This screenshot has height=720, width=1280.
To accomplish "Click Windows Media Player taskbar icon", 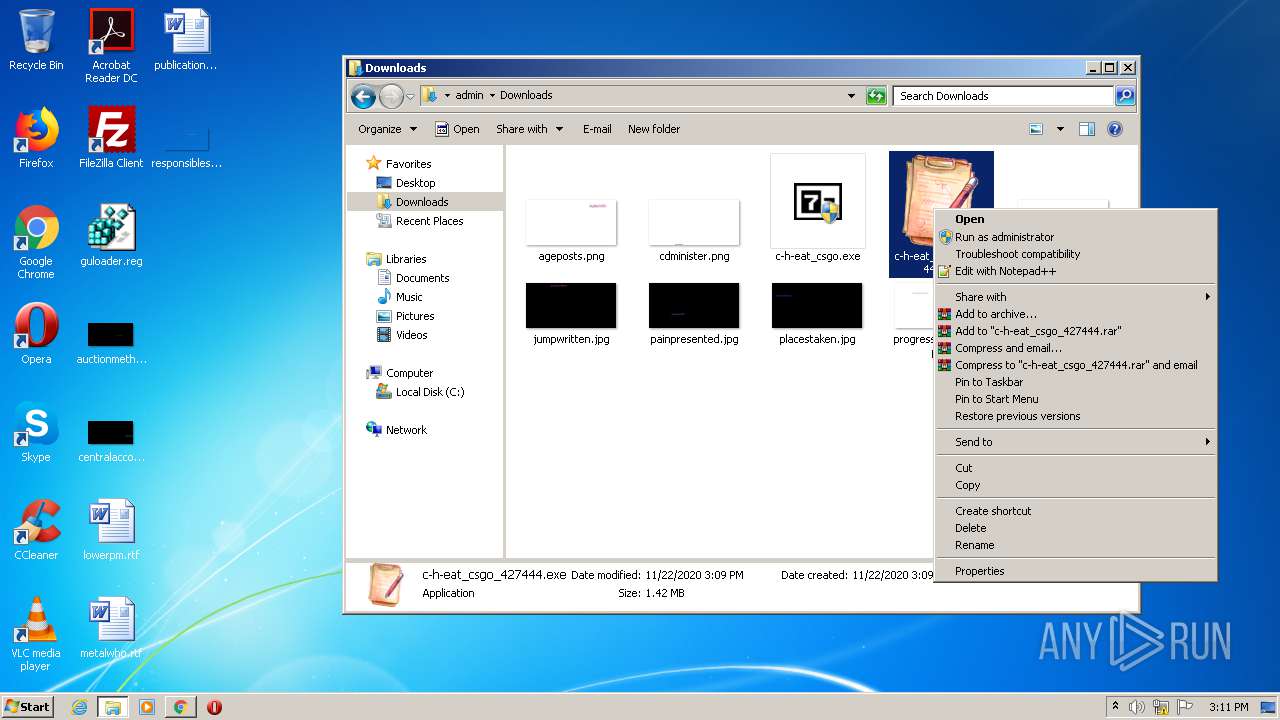I will tap(147, 707).
